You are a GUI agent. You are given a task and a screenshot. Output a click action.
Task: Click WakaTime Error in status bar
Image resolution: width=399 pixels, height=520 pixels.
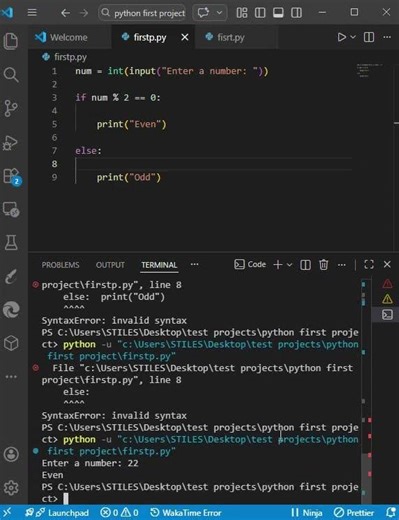[185, 513]
